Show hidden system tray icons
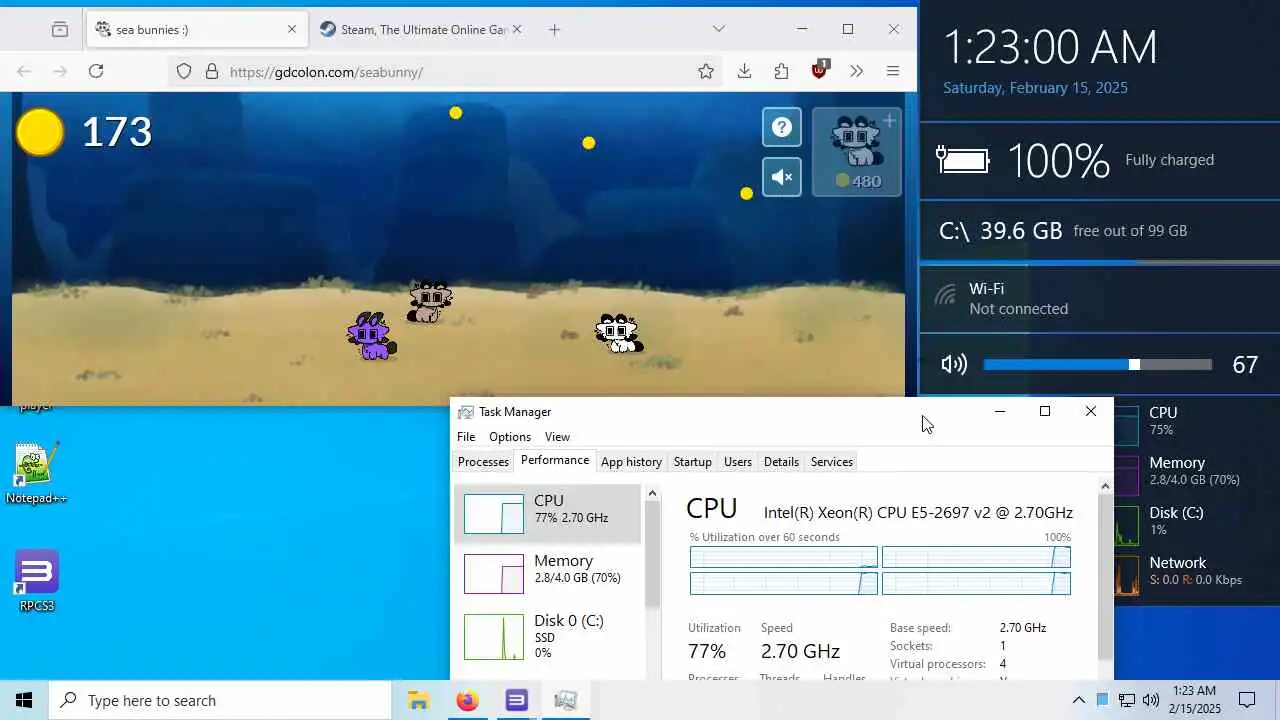The width and height of the screenshot is (1280, 720). click(x=1078, y=700)
